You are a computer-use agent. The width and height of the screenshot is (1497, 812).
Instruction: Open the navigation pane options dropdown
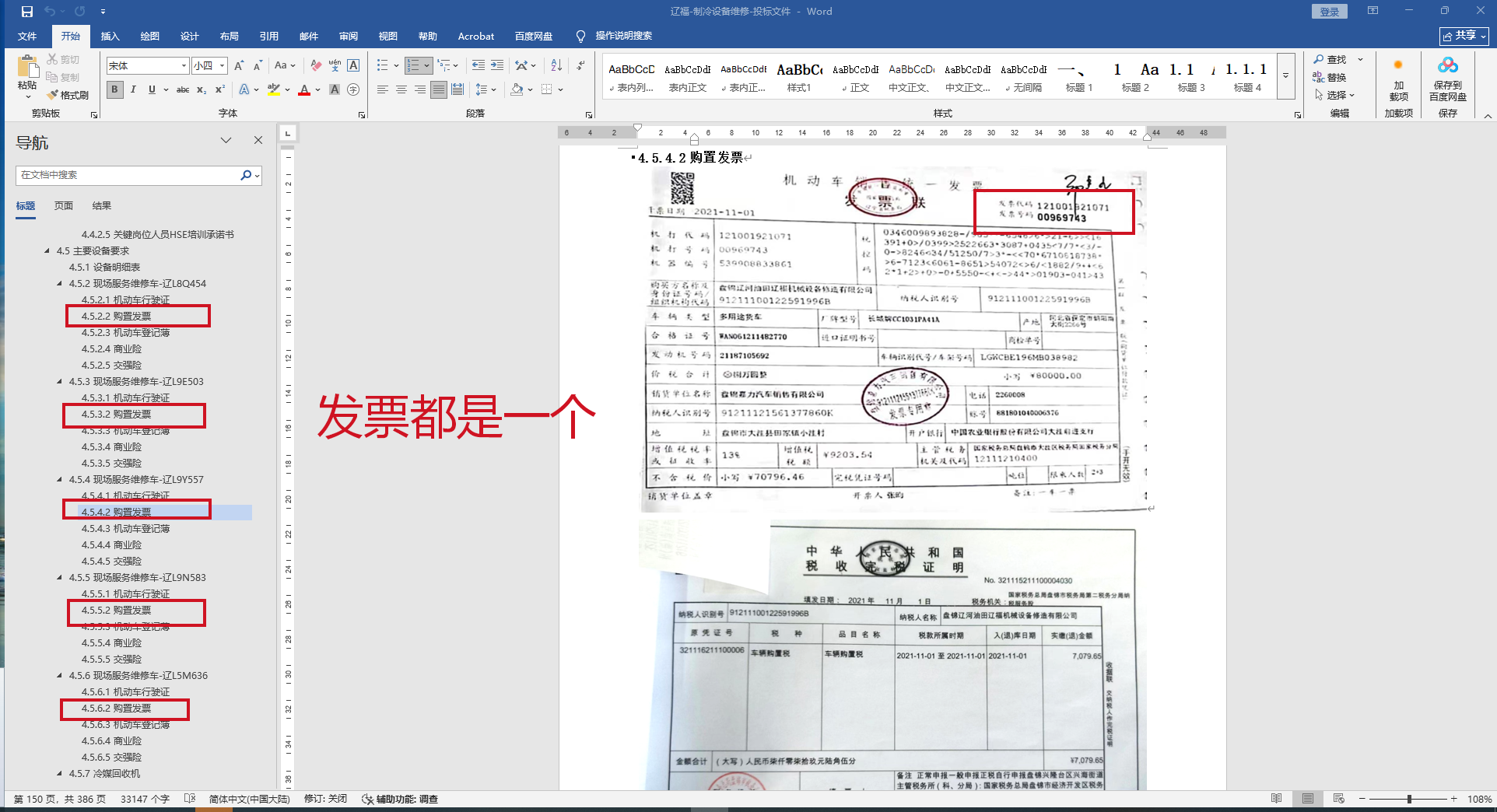(226, 140)
